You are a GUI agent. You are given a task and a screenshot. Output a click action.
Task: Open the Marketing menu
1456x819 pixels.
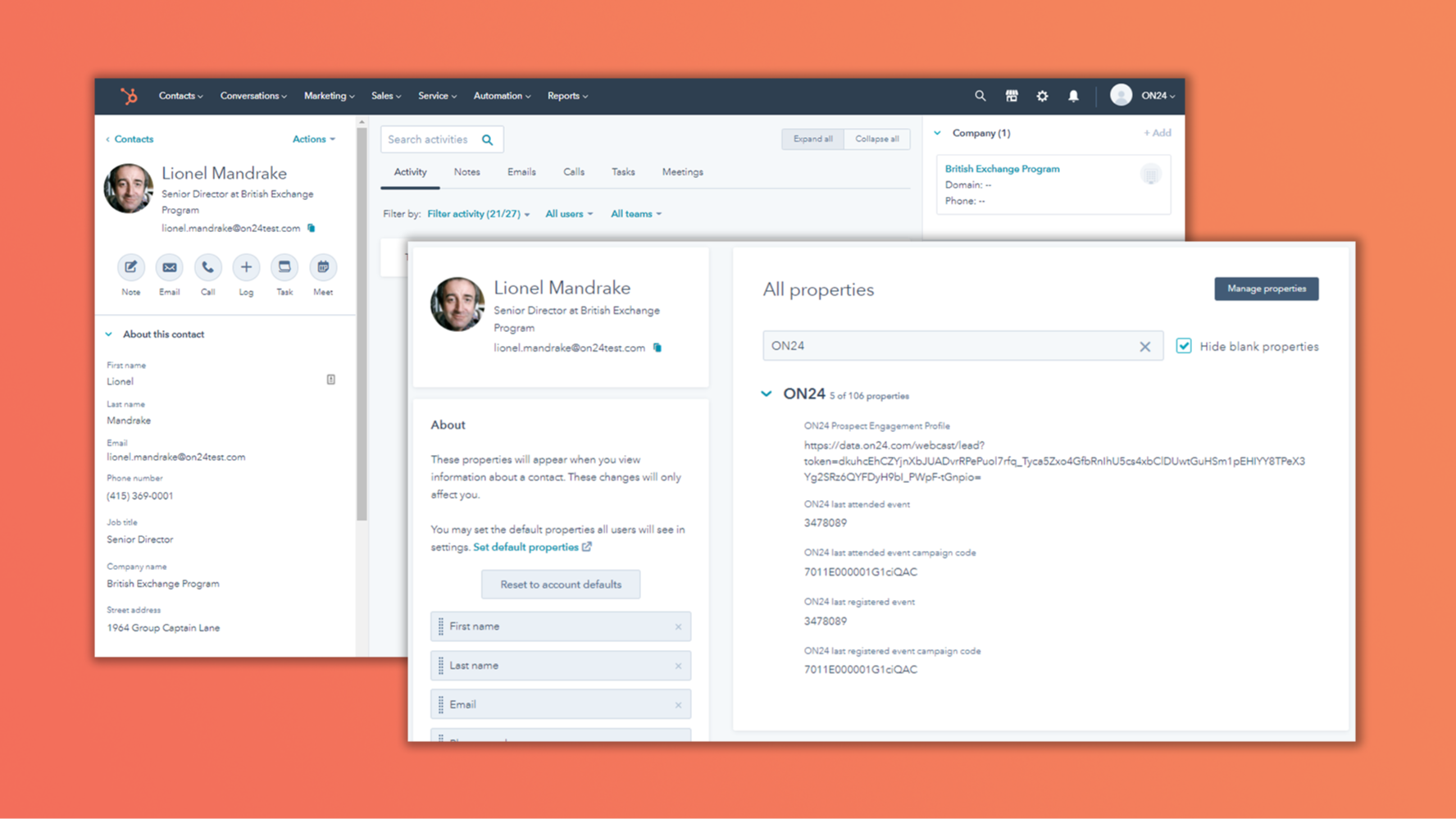pos(329,96)
